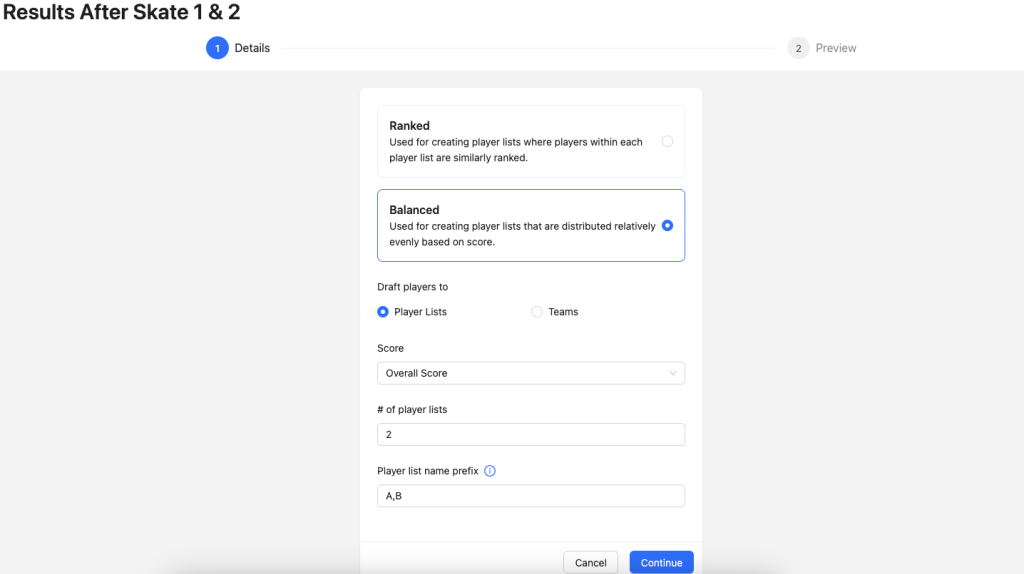Click the Ranked card title
Viewport: 1024px width, 574px height.
(x=409, y=126)
